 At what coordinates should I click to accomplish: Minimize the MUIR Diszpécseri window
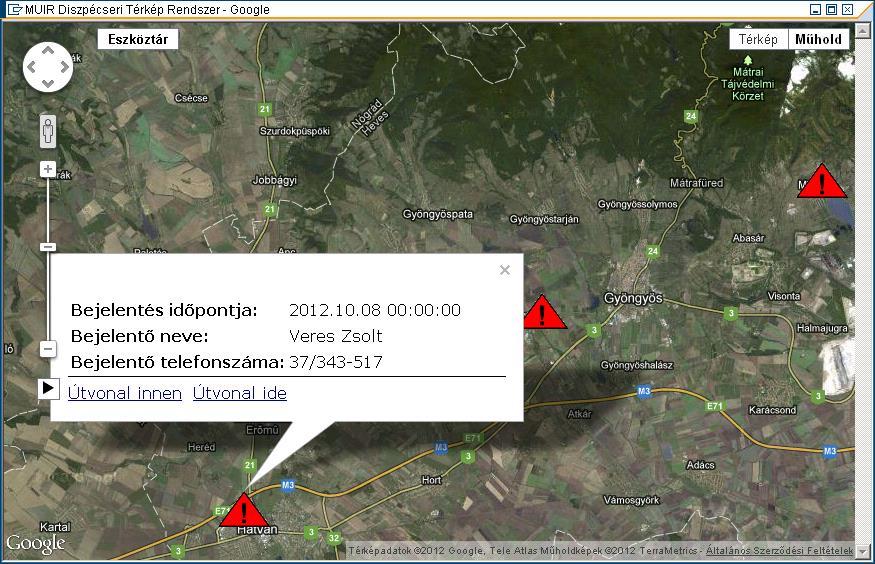click(x=815, y=9)
